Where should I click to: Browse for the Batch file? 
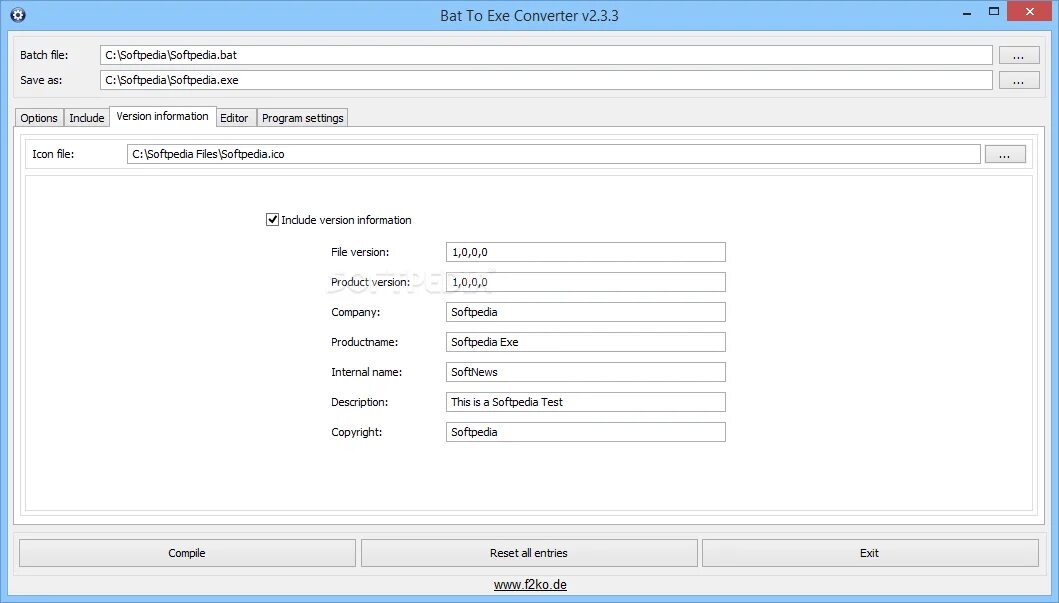[1018, 55]
